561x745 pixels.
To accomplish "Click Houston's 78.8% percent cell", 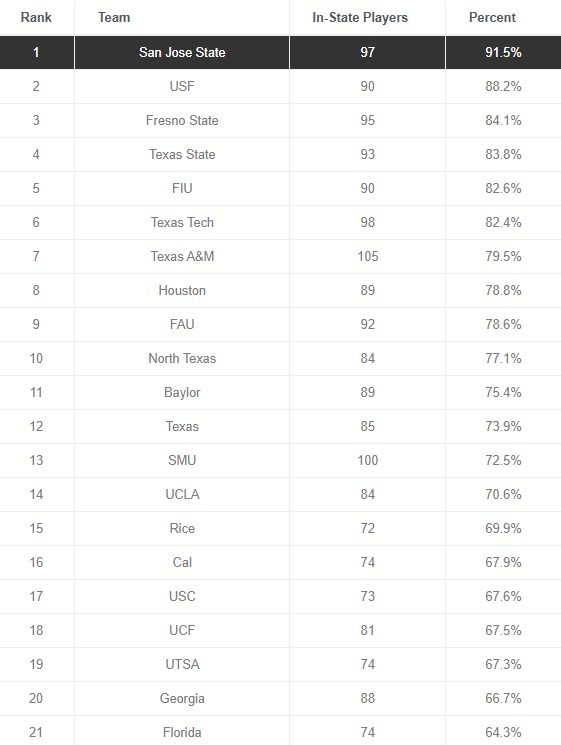I will 503,290.
